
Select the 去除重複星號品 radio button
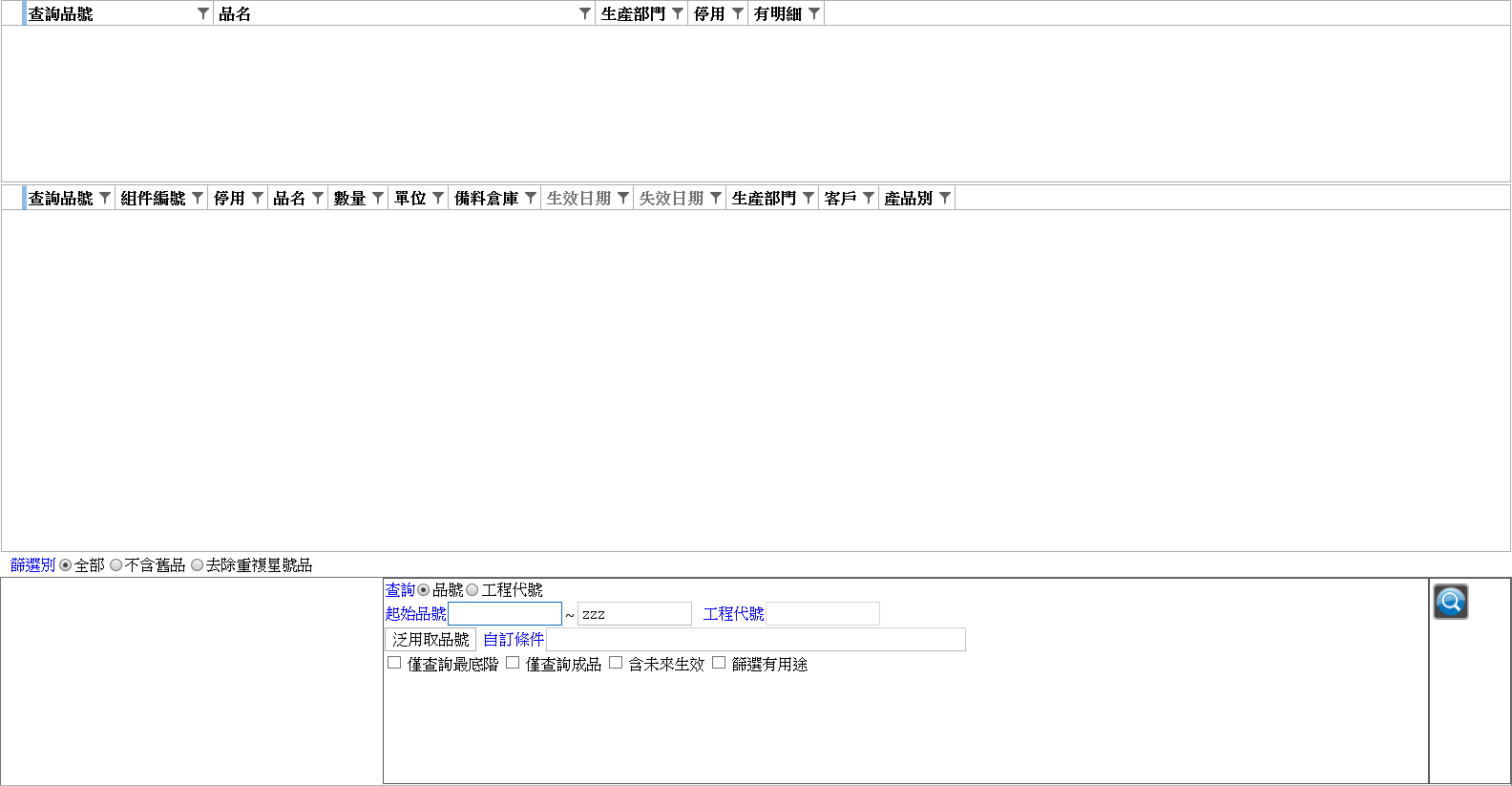point(198,565)
